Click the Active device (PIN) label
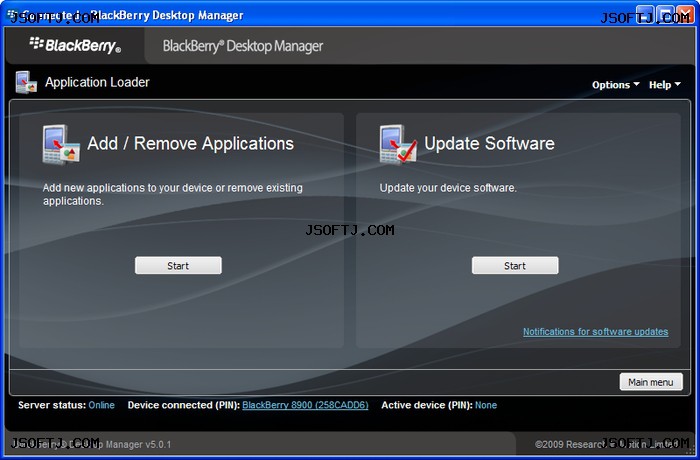Screen dimensions: 700x460 click(x=427, y=405)
